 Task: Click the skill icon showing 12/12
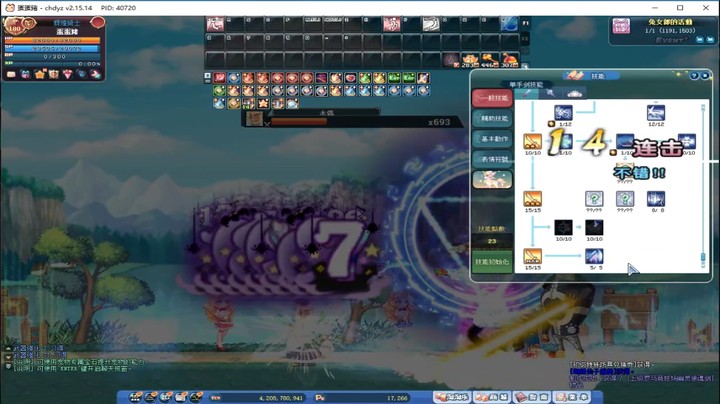(x=656, y=113)
